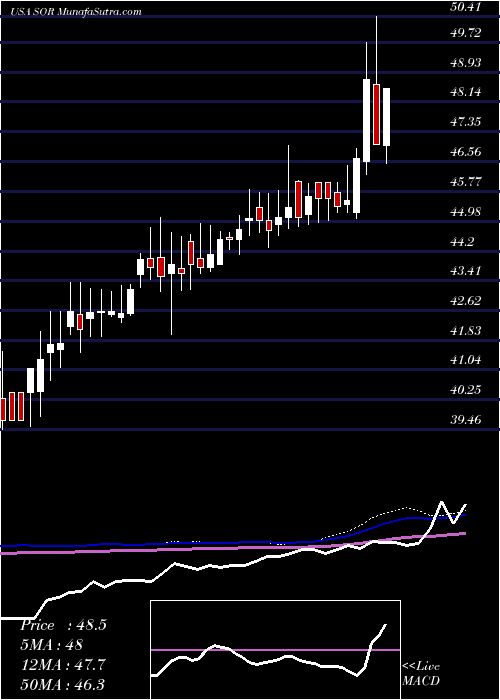Click the last white candlestick on the right
500x700 pixels.
coord(386,117)
